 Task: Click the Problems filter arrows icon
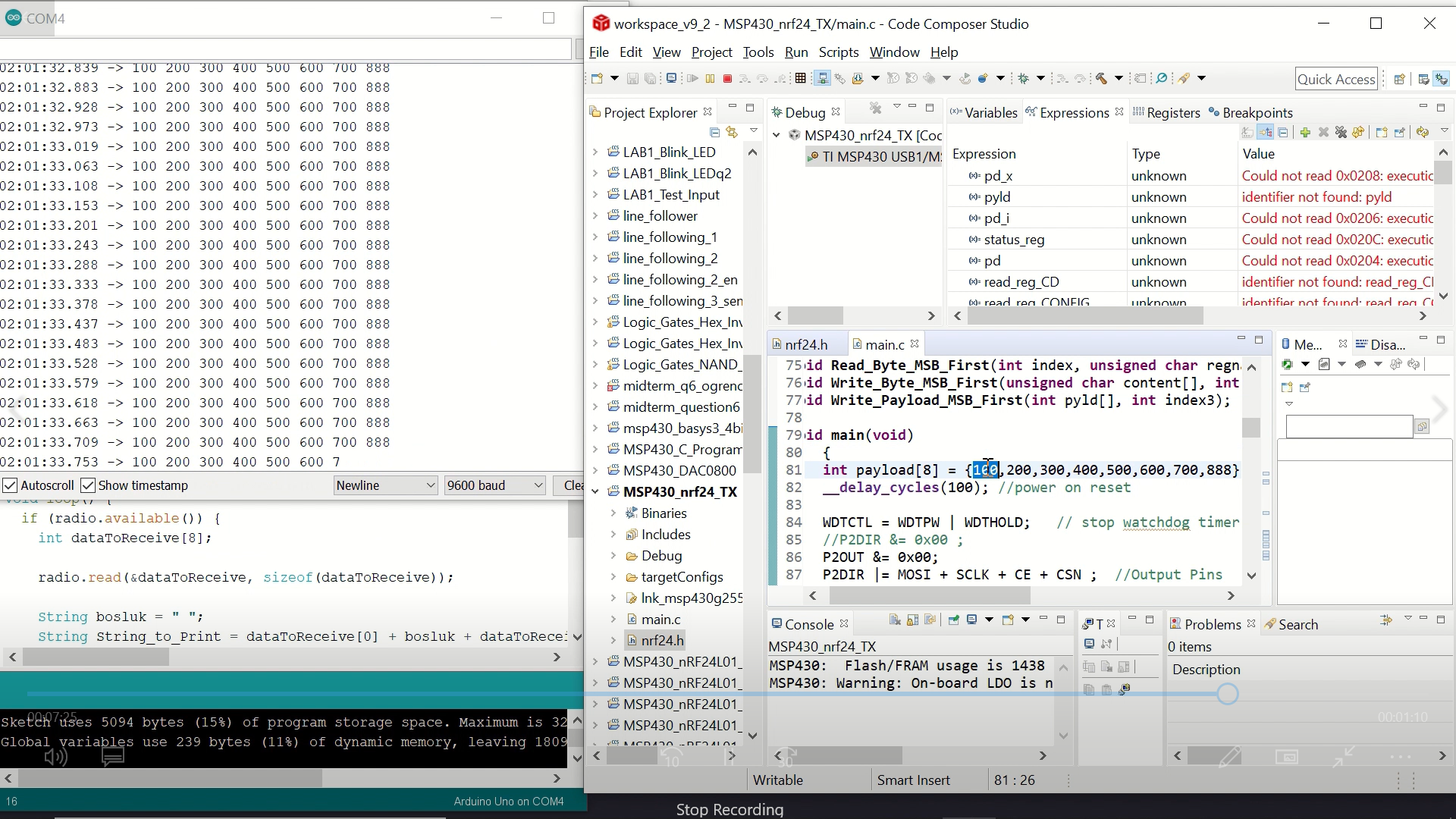coord(1386,620)
